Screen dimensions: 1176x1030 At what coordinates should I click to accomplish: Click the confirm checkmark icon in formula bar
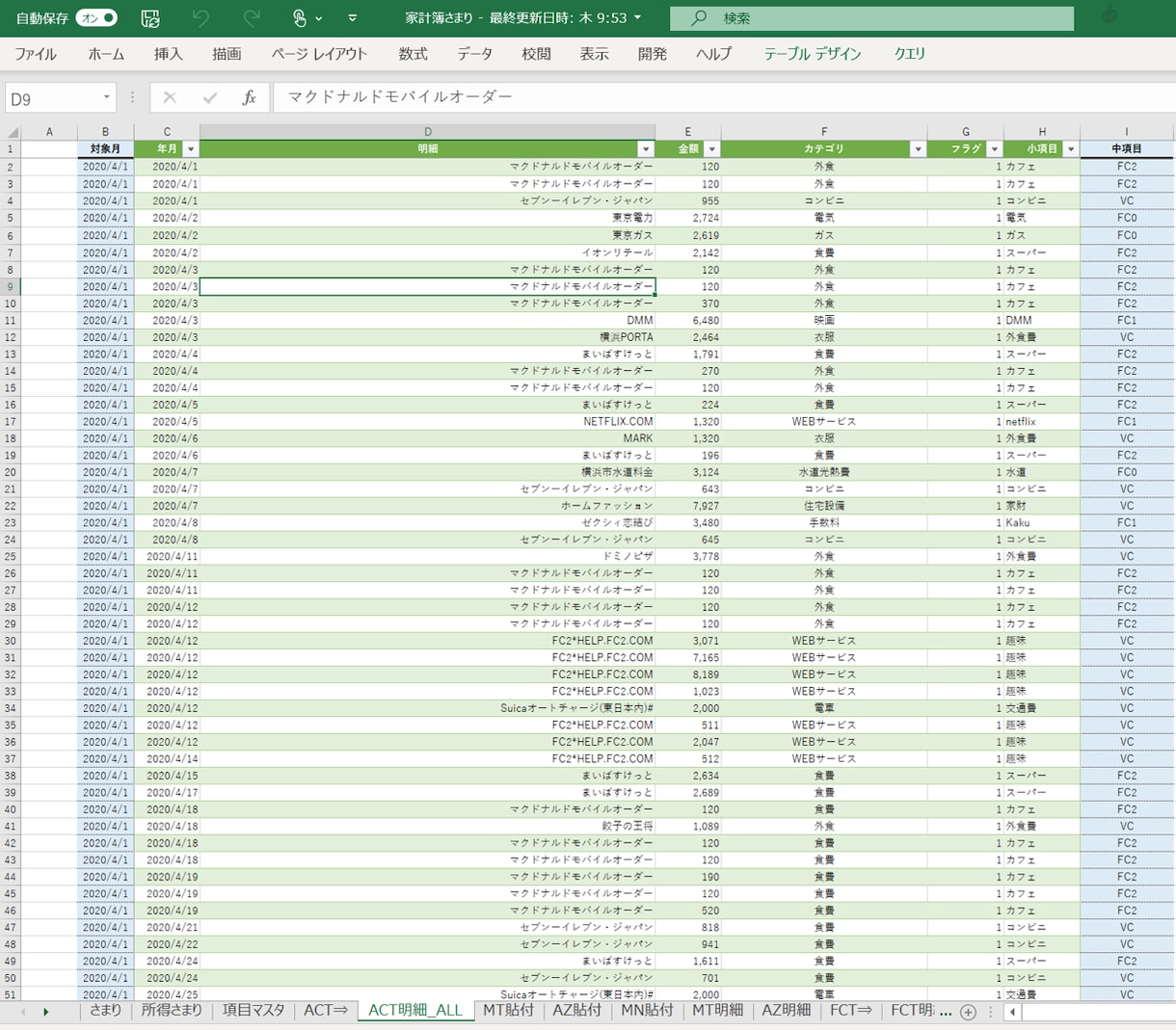pyautogui.click(x=210, y=97)
